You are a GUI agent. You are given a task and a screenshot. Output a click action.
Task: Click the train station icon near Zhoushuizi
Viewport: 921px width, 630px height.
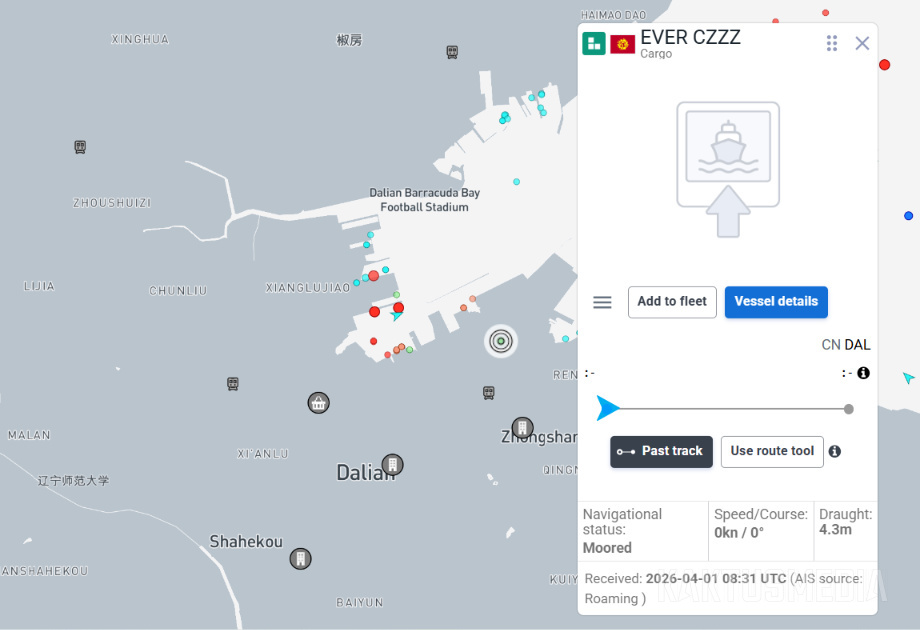(80, 147)
